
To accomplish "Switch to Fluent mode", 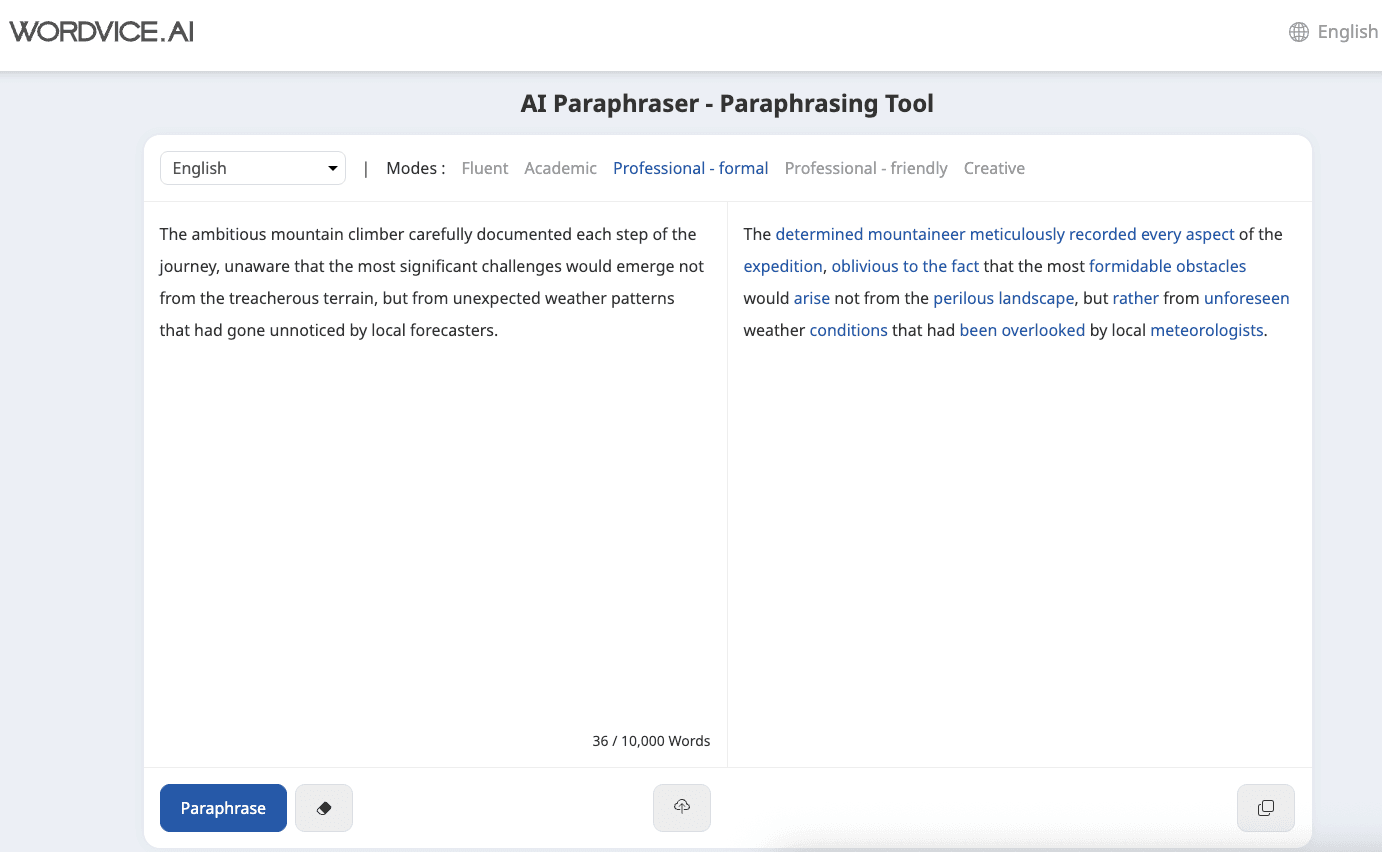I will pos(484,168).
